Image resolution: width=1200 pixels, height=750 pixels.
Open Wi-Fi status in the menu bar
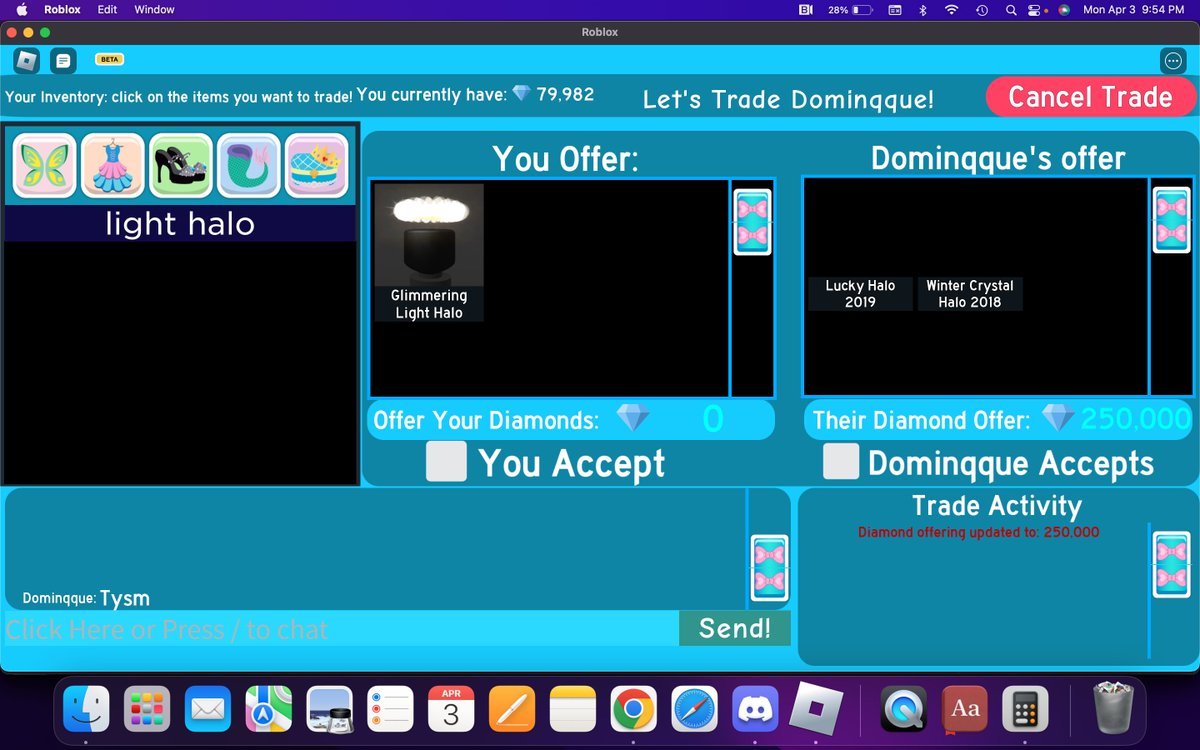(x=951, y=9)
